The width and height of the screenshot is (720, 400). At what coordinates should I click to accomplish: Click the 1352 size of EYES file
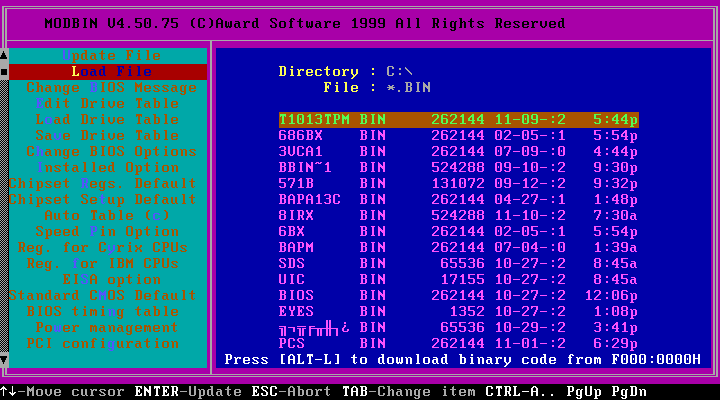[x=467, y=312]
